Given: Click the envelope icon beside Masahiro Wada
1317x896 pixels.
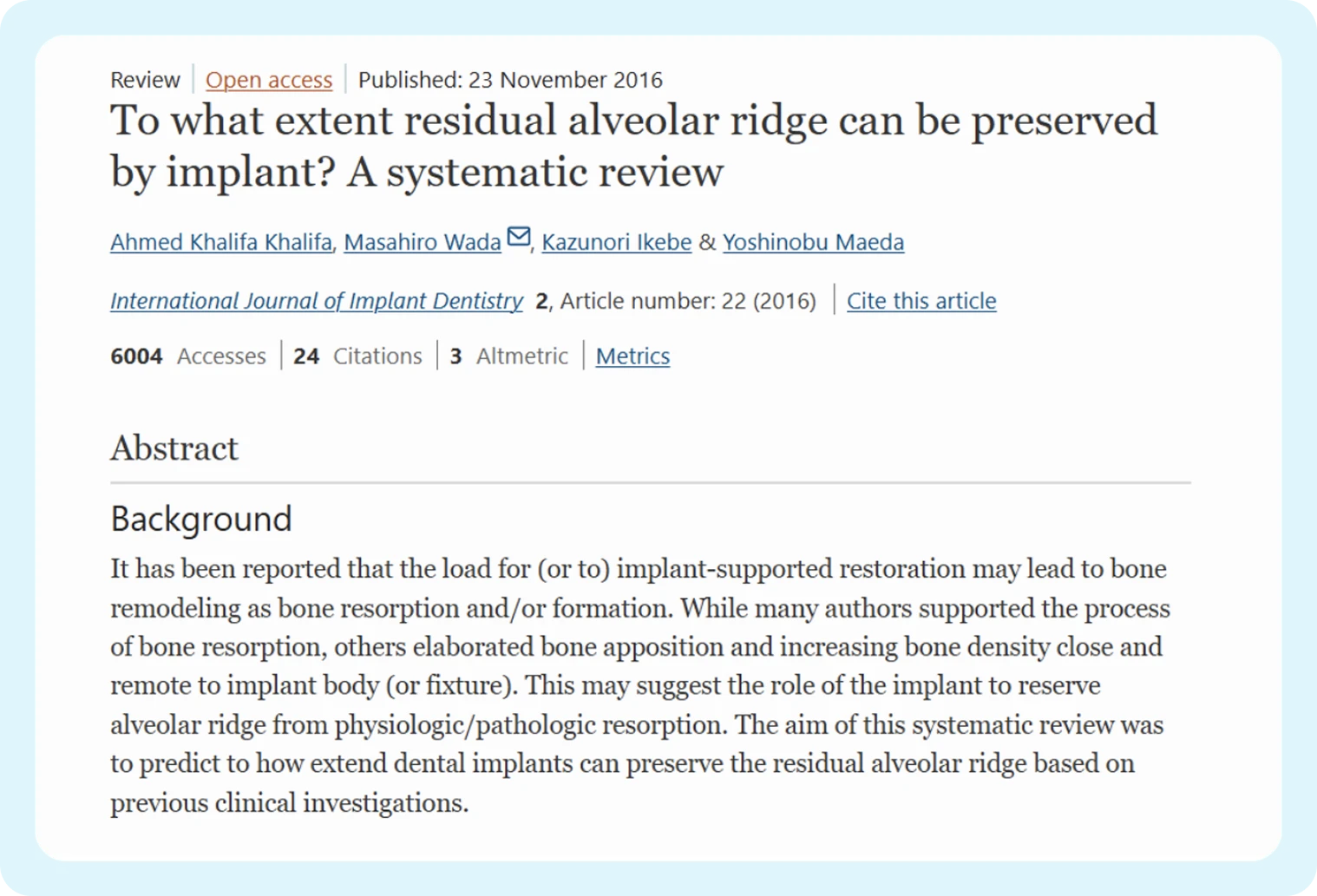Looking at the screenshot, I should coord(518,236).
